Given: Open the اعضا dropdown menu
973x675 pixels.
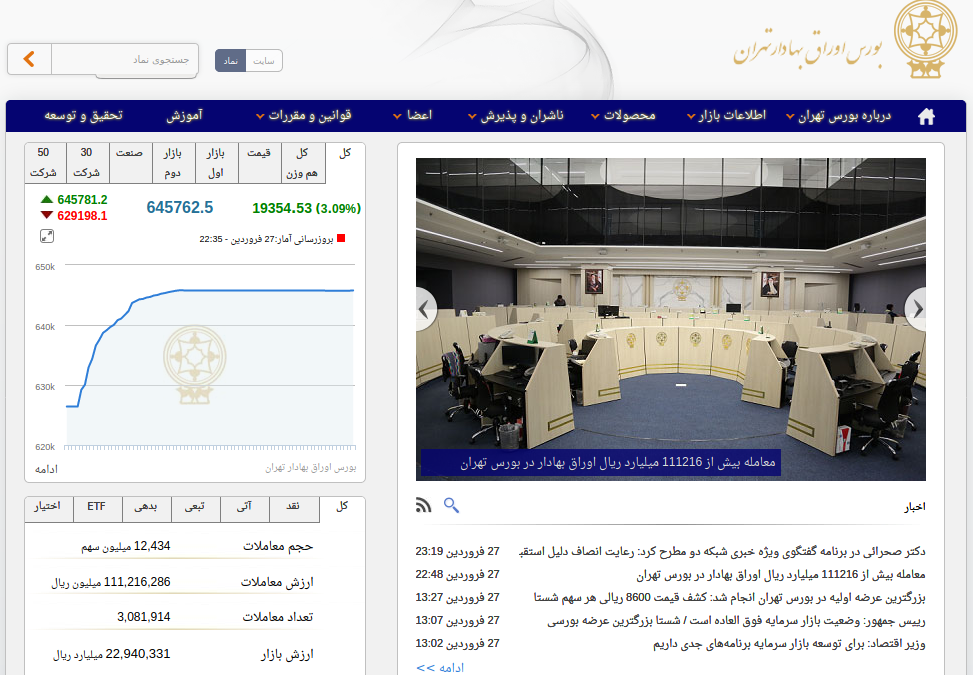Looking at the screenshot, I should pyautogui.click(x=413, y=115).
